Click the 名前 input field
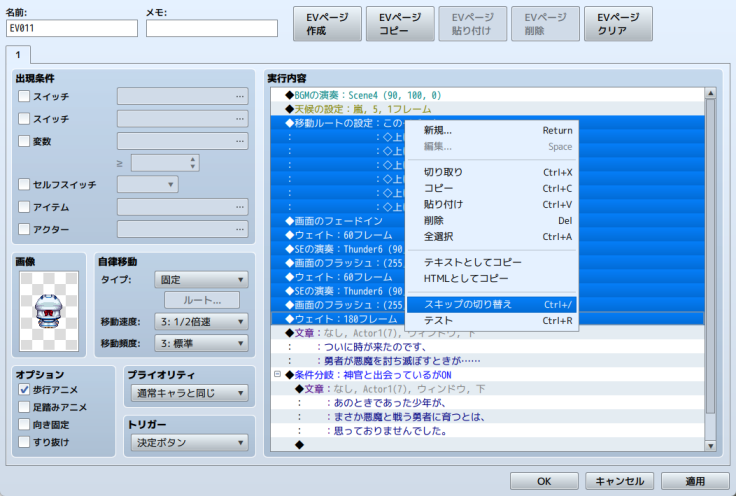The width and height of the screenshot is (736, 496). 71,28
